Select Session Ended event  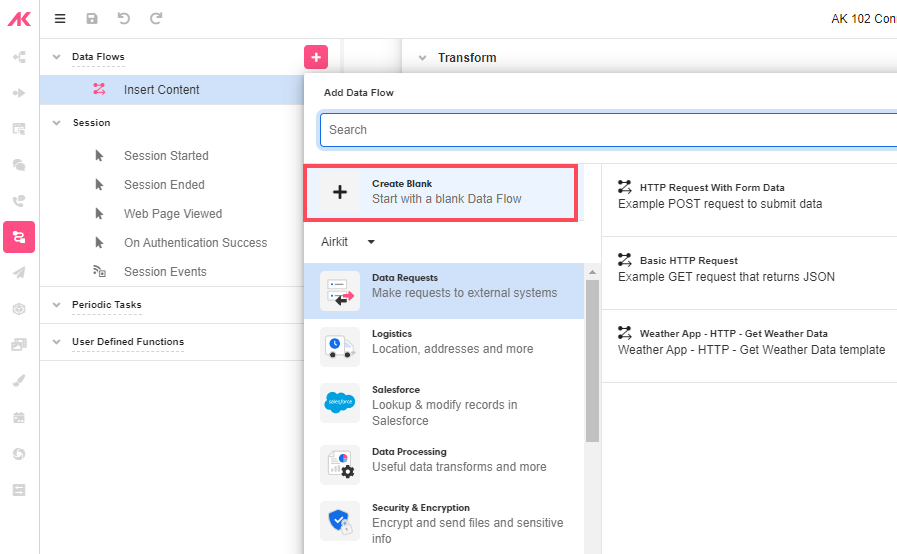164,185
